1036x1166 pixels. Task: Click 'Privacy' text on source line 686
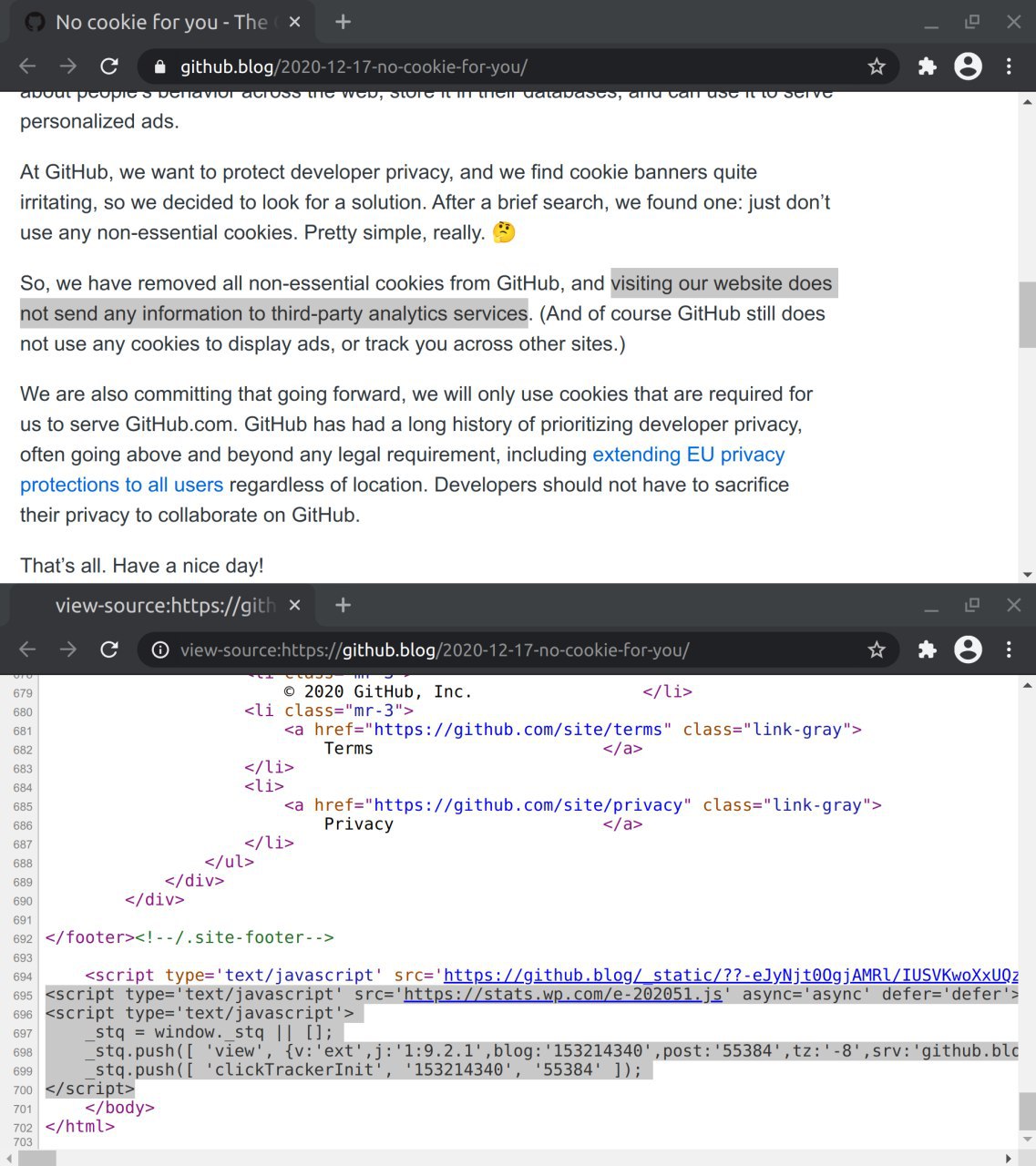pyautogui.click(x=359, y=824)
